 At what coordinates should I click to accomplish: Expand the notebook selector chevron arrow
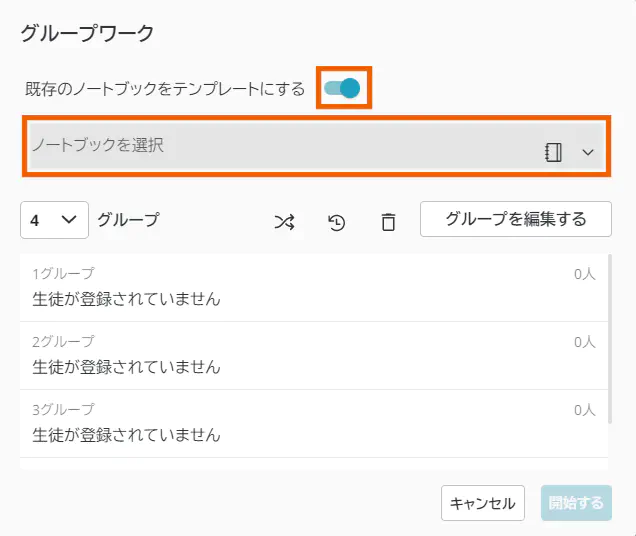coord(588,152)
